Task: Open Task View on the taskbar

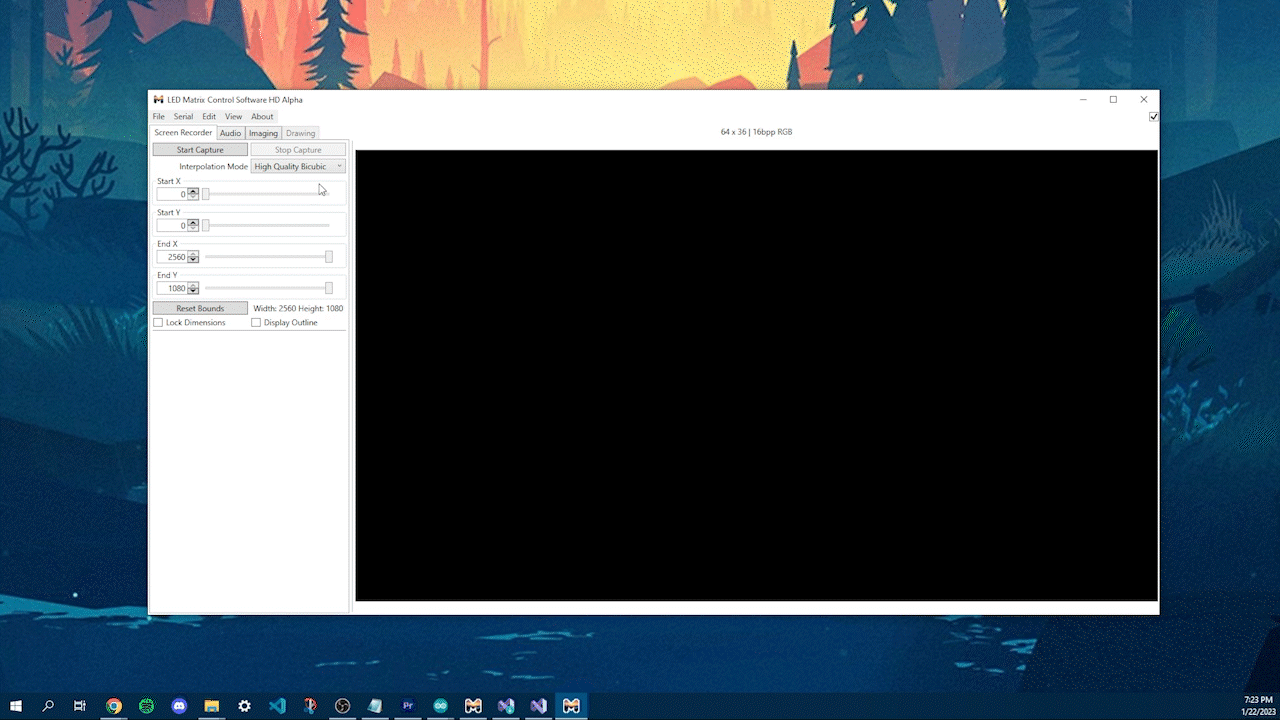Action: [80, 706]
